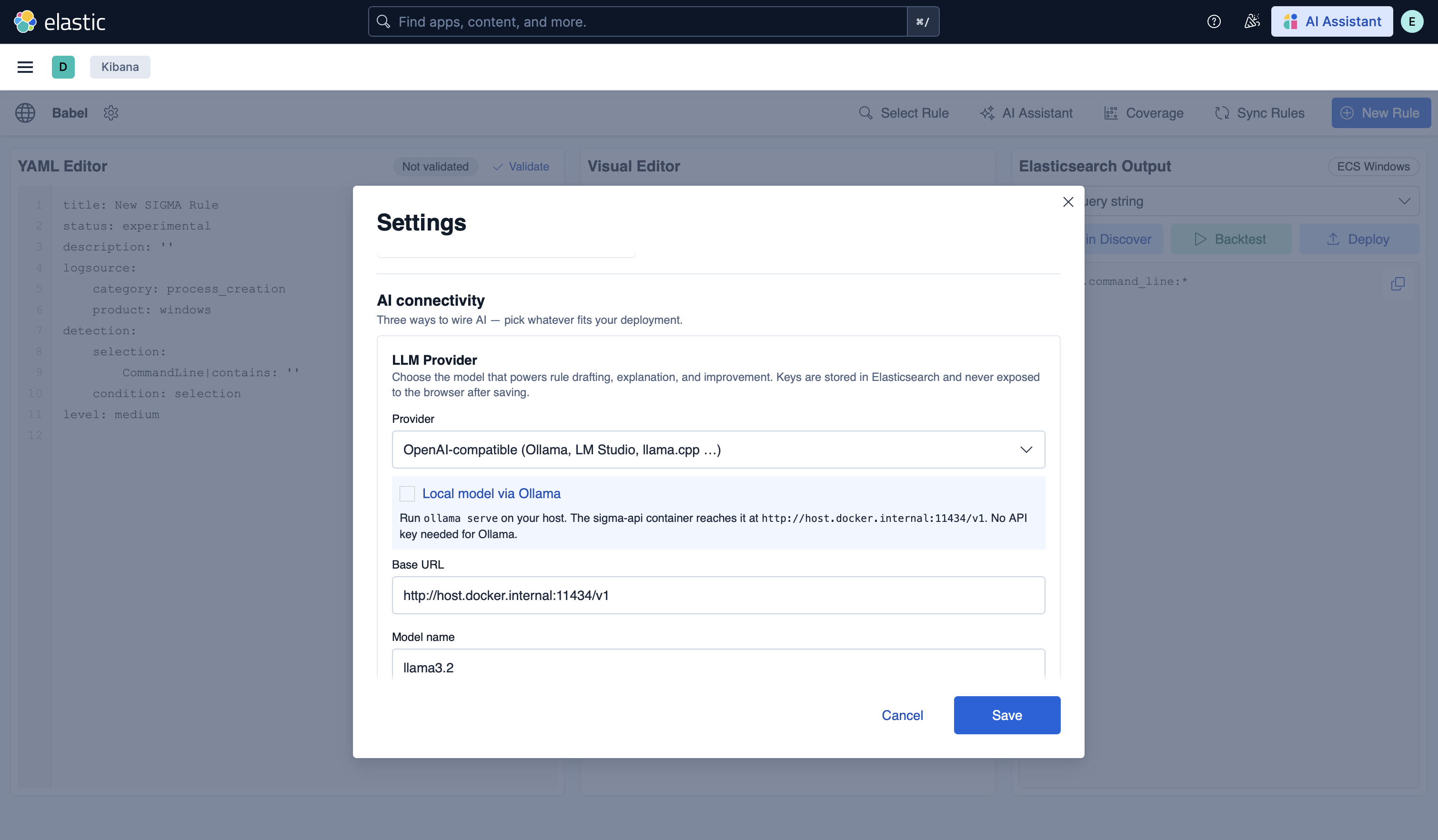Save the settings
Screen dimensions: 1438x840
1007,716
